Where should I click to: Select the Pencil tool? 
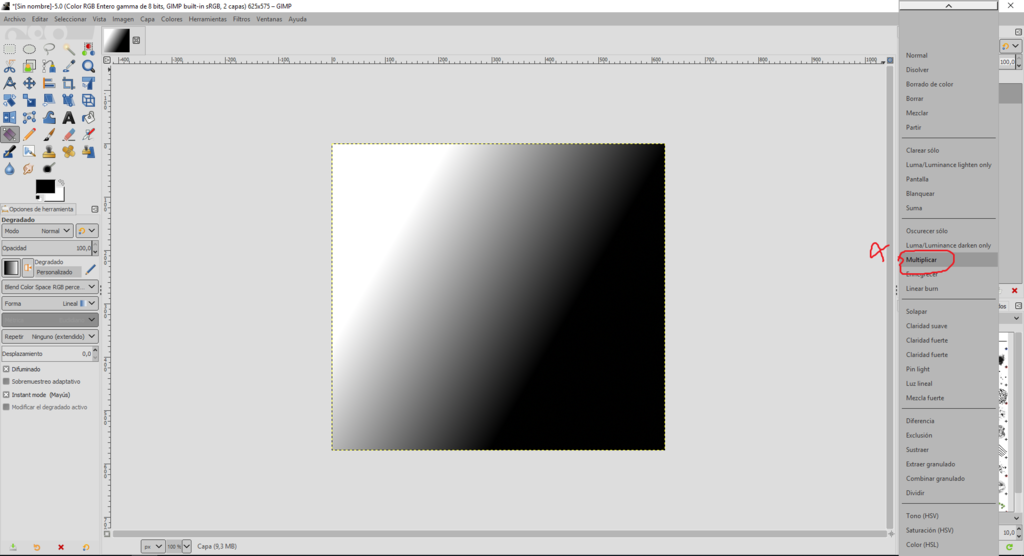coord(29,134)
